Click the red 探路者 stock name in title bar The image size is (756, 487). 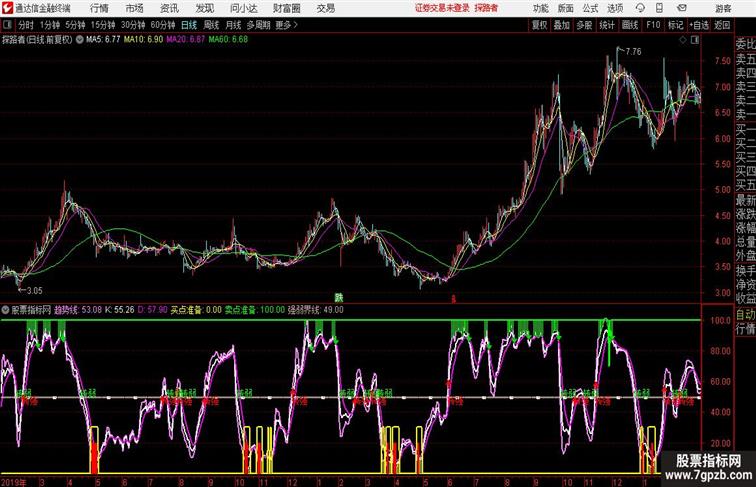[x=486, y=8]
